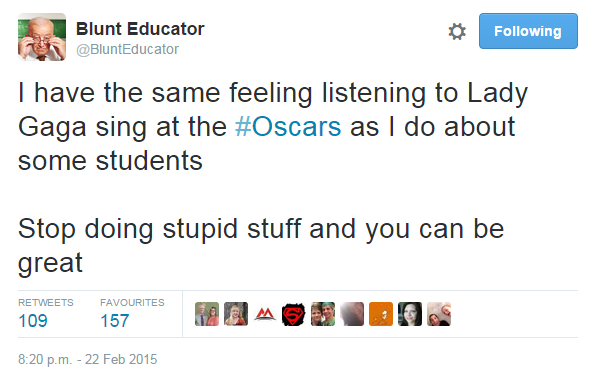Open the blonde woman avatar
Image resolution: width=594 pixels, height=375 pixels.
tap(236, 314)
